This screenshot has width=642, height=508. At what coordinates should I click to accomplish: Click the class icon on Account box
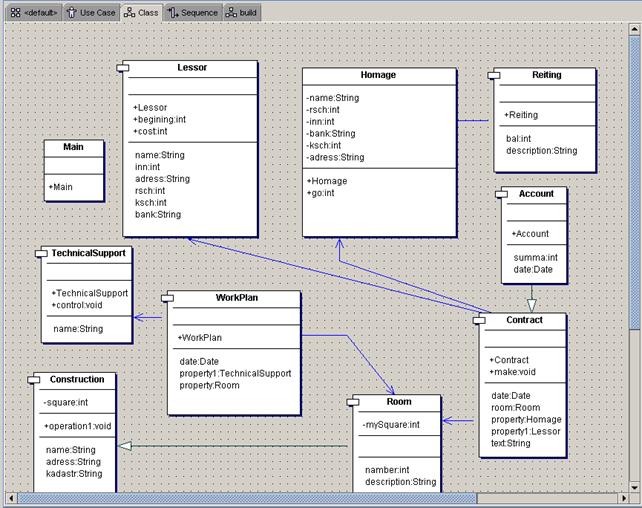506,193
